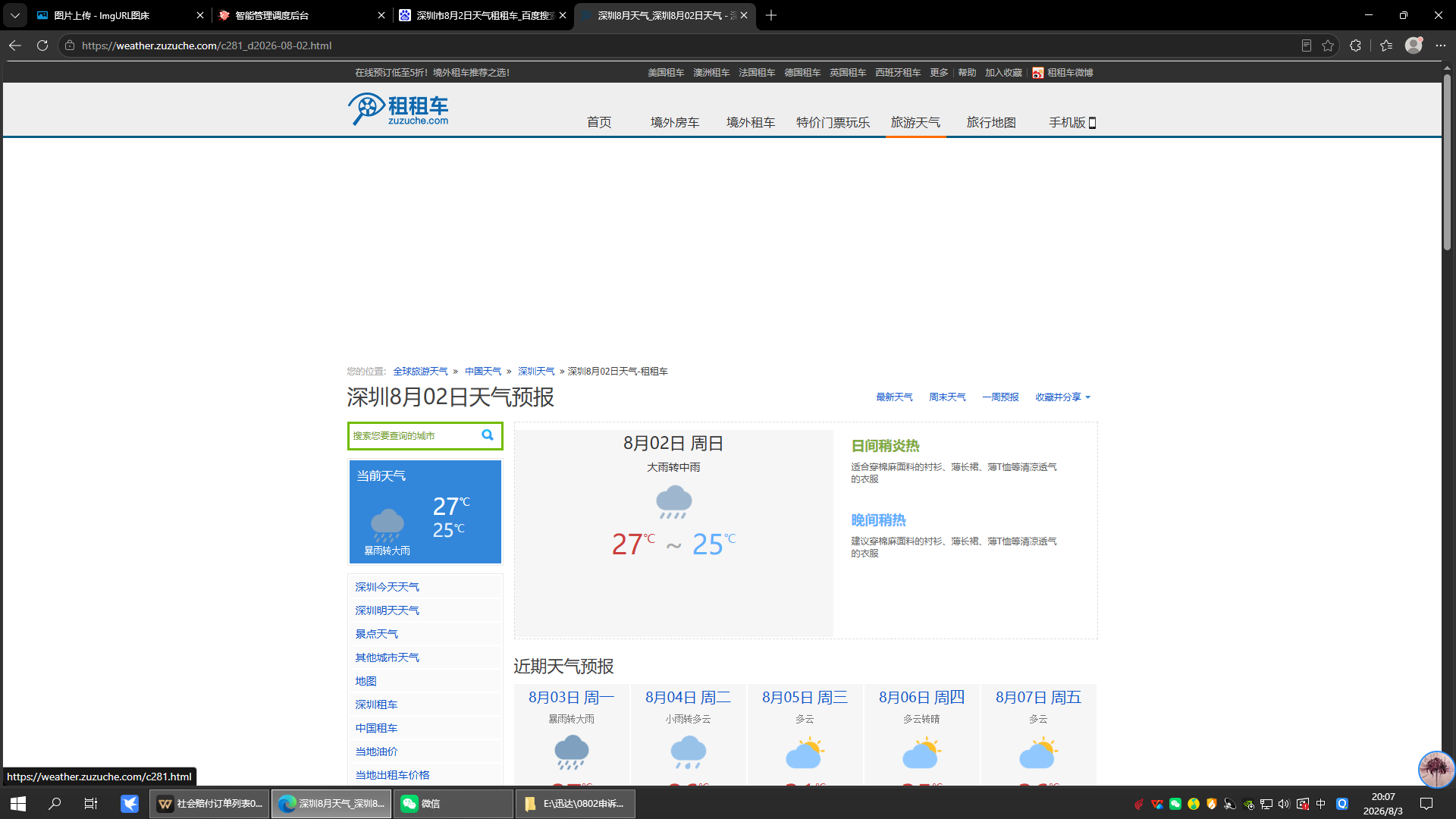1456x819 pixels.
Task: Click 深圳天气 breadcrumb link
Action: pos(536,372)
